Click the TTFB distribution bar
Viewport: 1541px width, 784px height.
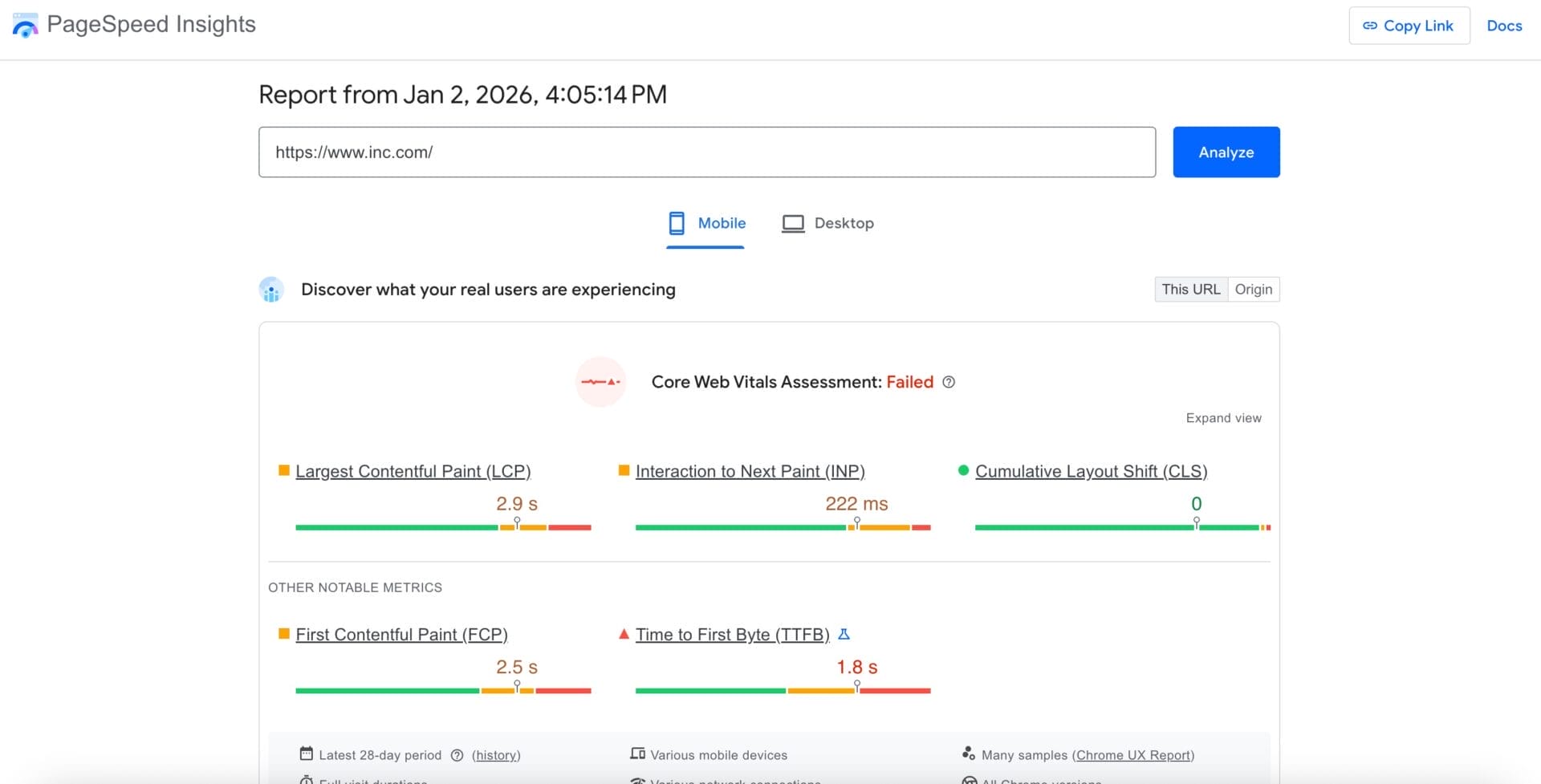pos(783,691)
